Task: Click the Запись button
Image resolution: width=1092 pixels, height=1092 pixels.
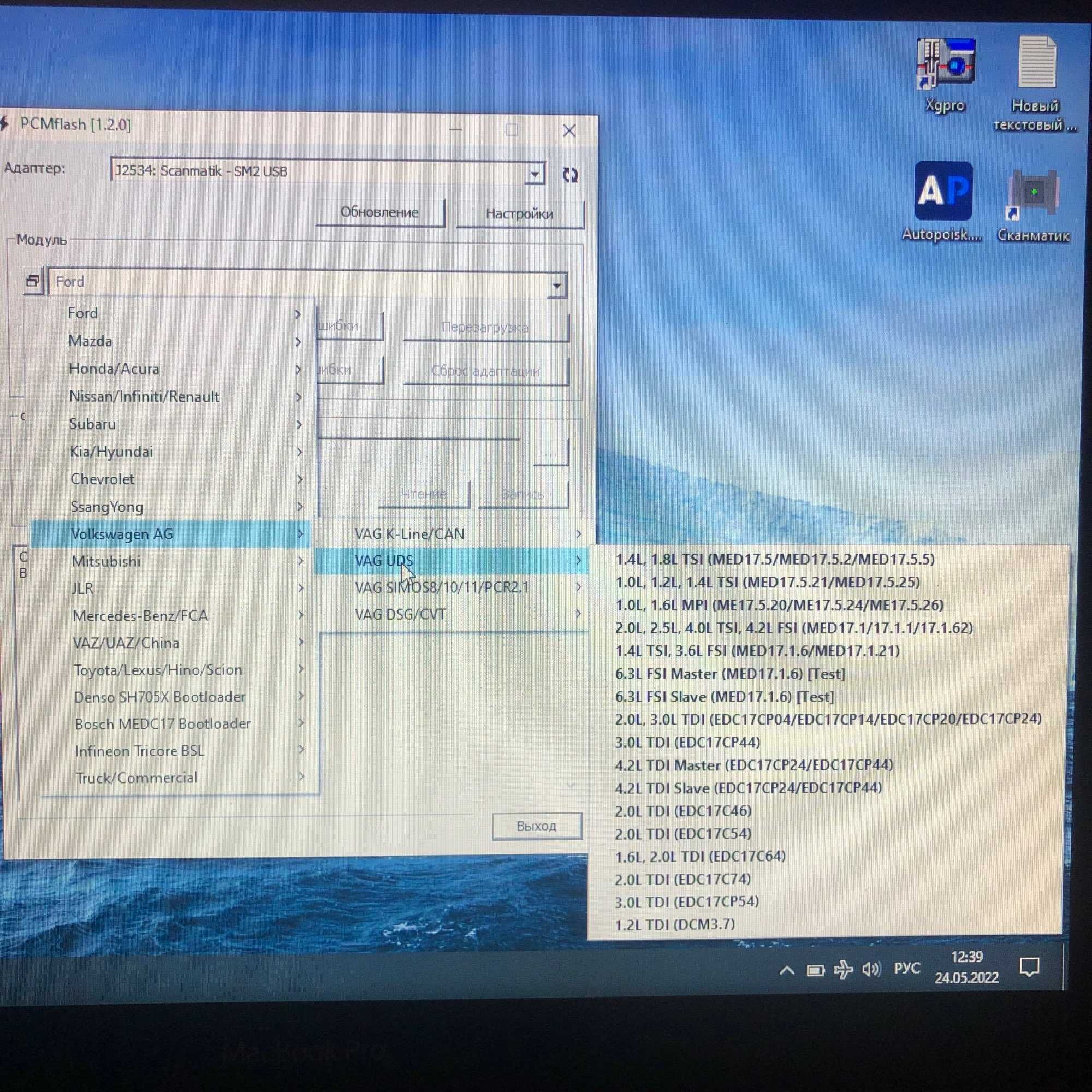Action: 523,495
